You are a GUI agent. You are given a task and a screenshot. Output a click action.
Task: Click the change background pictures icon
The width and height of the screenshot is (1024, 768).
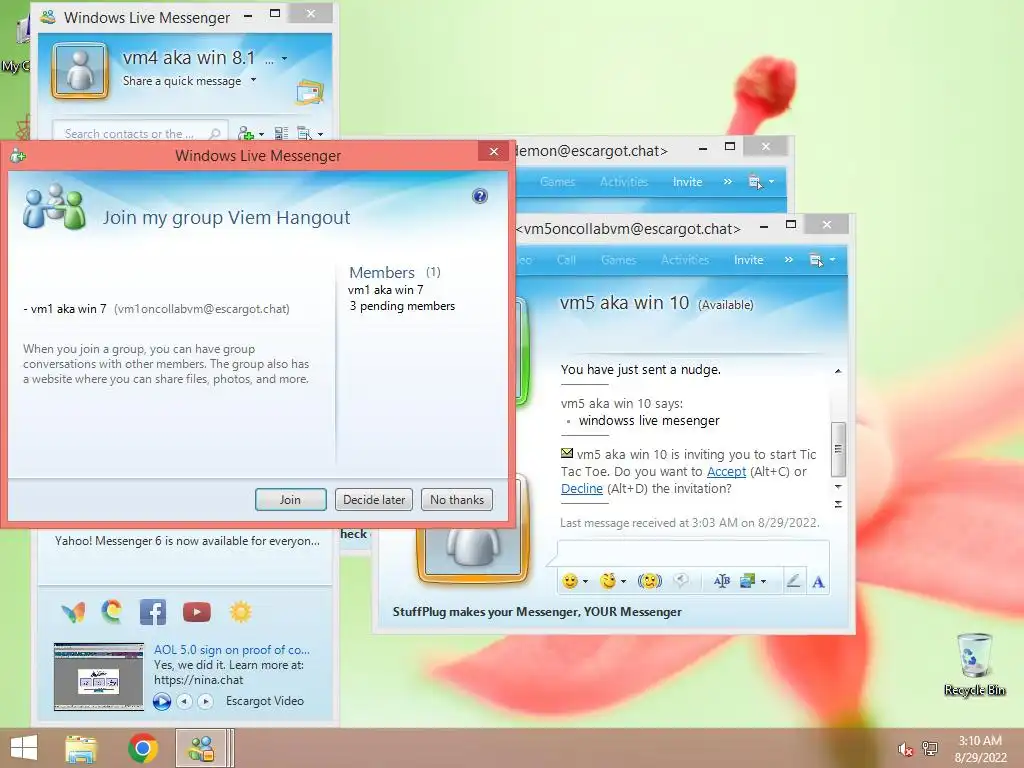(x=747, y=581)
